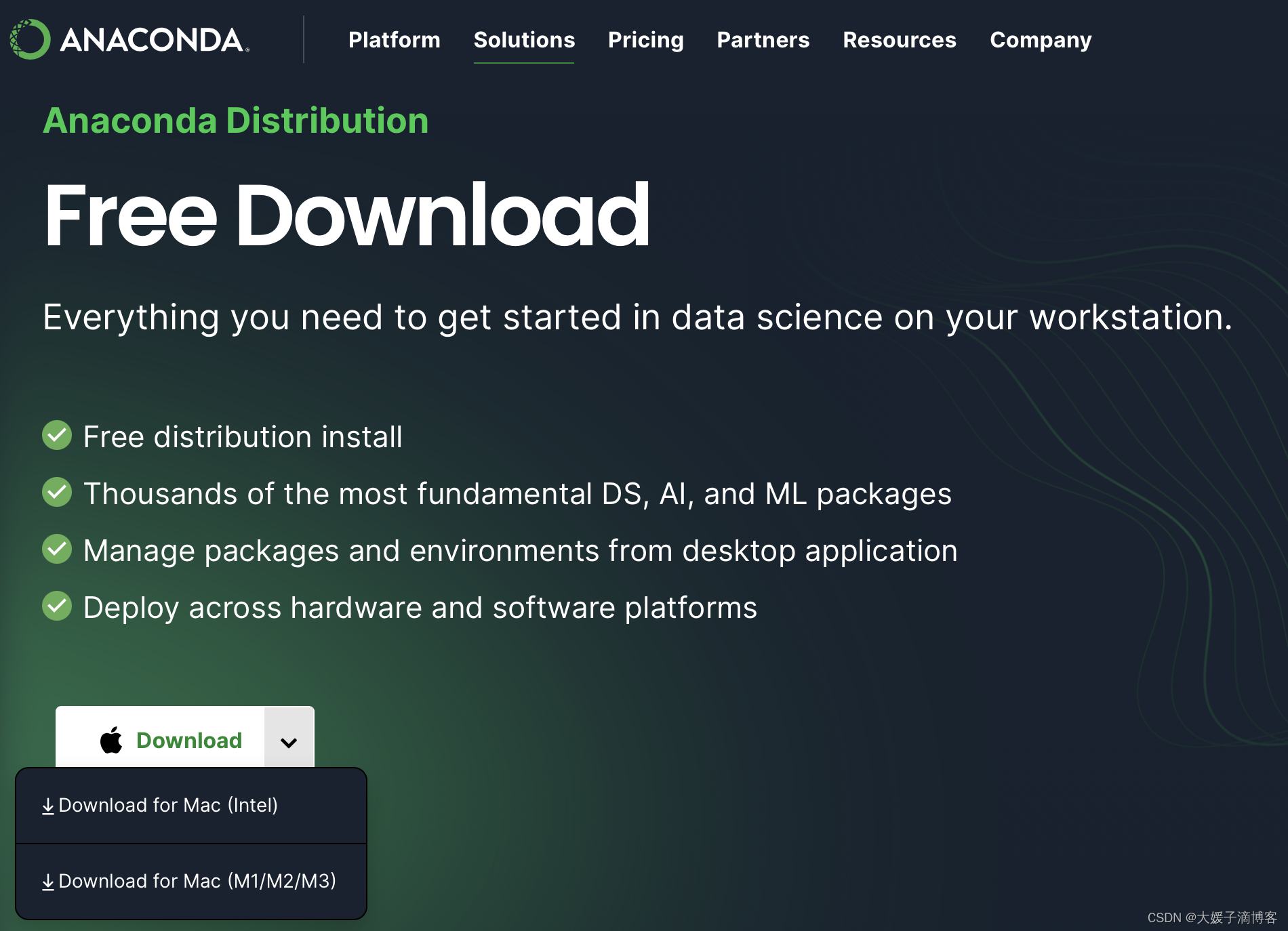Image resolution: width=1288 pixels, height=931 pixels.
Task: Click the Apple Download button
Action: [160, 737]
